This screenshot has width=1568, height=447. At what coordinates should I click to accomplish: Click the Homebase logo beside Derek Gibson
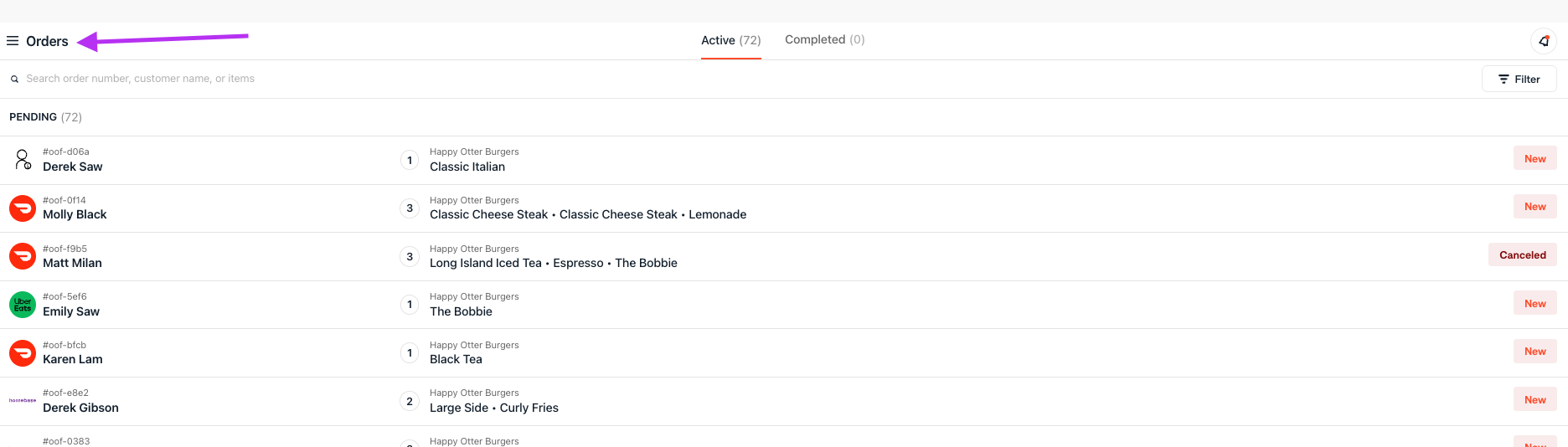(23, 401)
